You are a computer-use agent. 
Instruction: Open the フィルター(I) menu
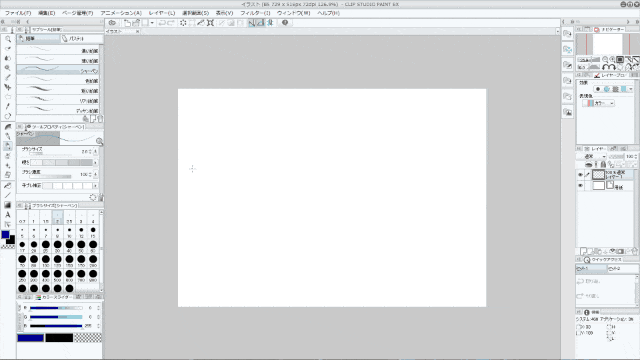tap(255, 13)
